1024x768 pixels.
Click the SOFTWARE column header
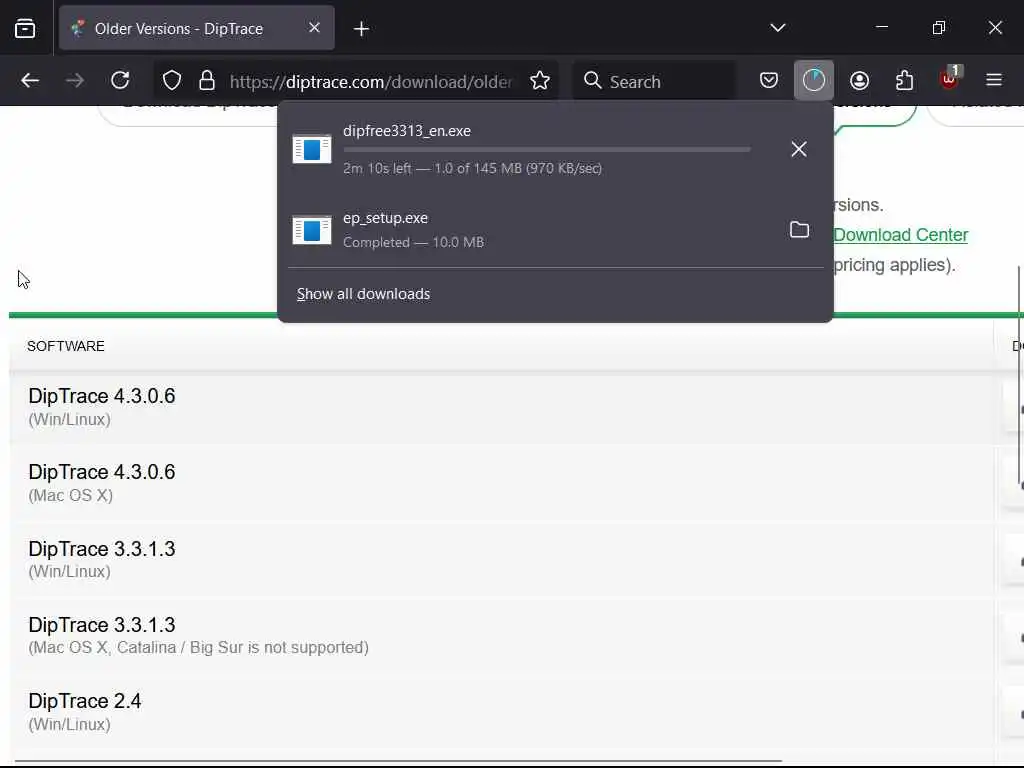pos(65,346)
